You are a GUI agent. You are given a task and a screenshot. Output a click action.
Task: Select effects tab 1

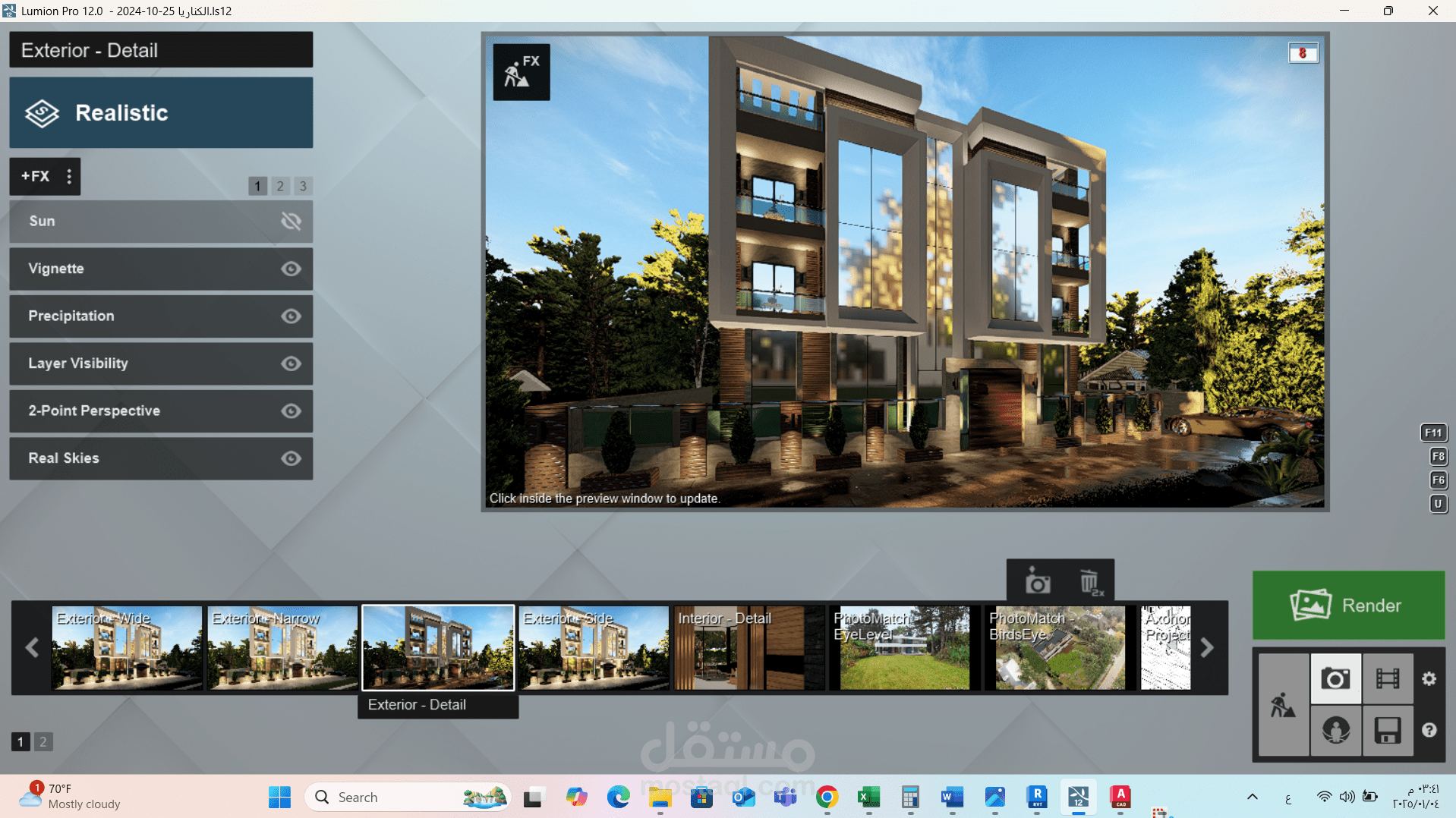click(x=257, y=186)
